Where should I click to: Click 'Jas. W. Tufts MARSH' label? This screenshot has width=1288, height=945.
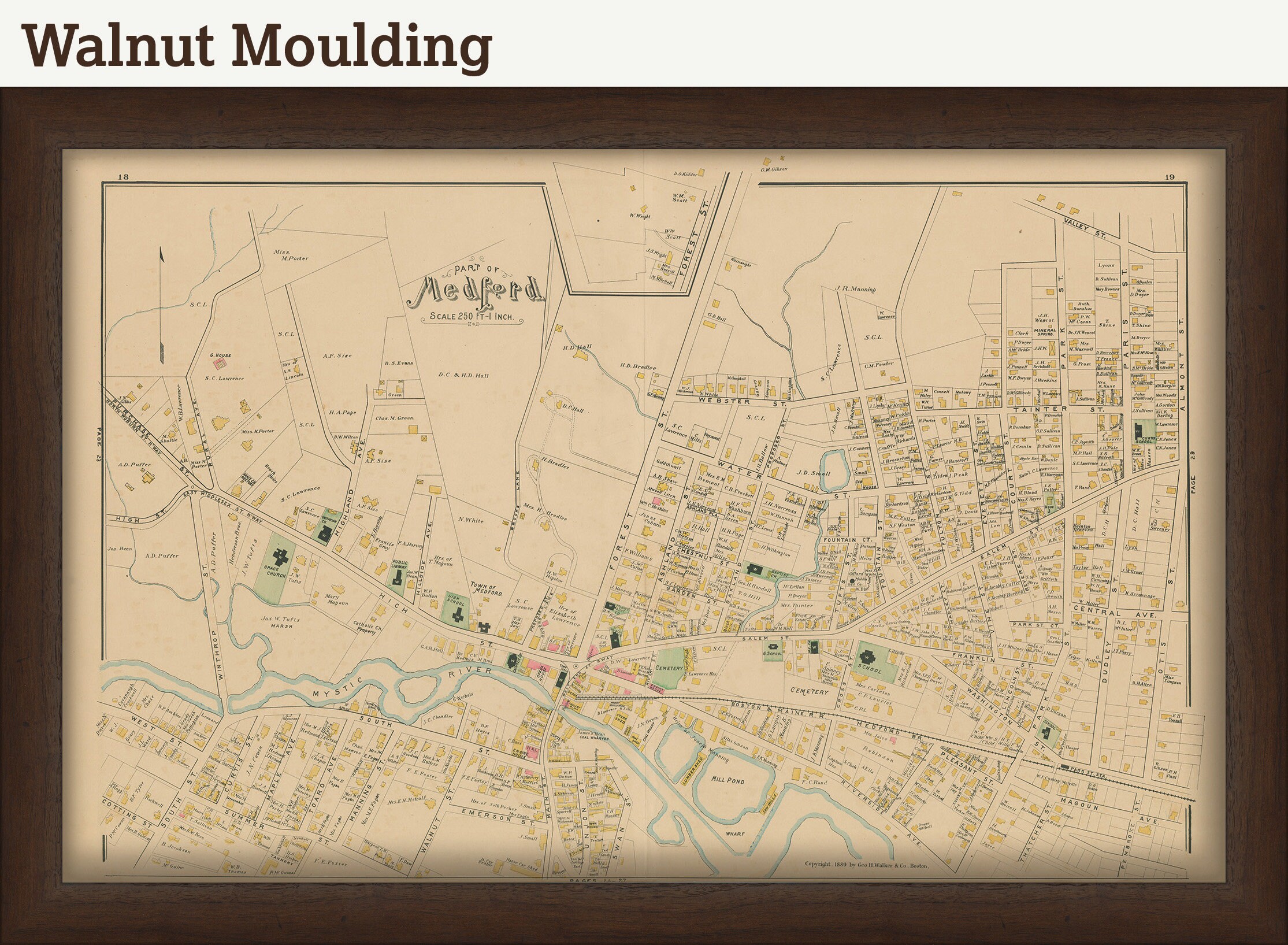click(x=281, y=622)
